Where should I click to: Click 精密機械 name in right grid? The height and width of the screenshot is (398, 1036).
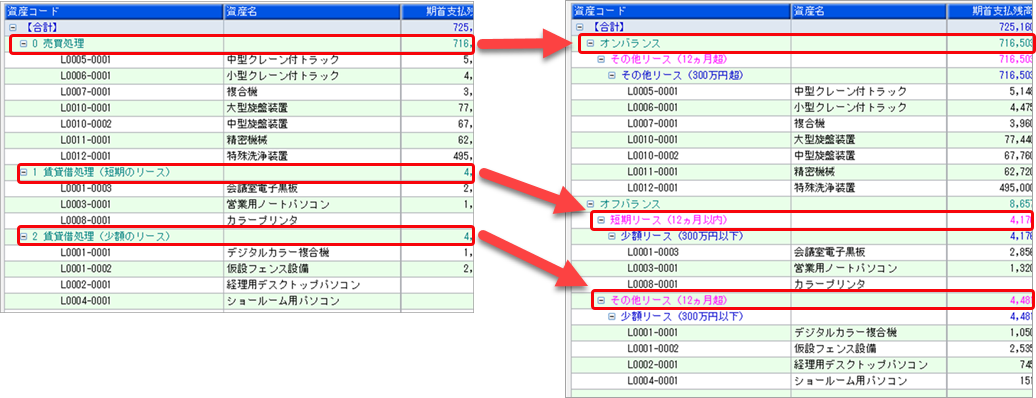point(814,172)
